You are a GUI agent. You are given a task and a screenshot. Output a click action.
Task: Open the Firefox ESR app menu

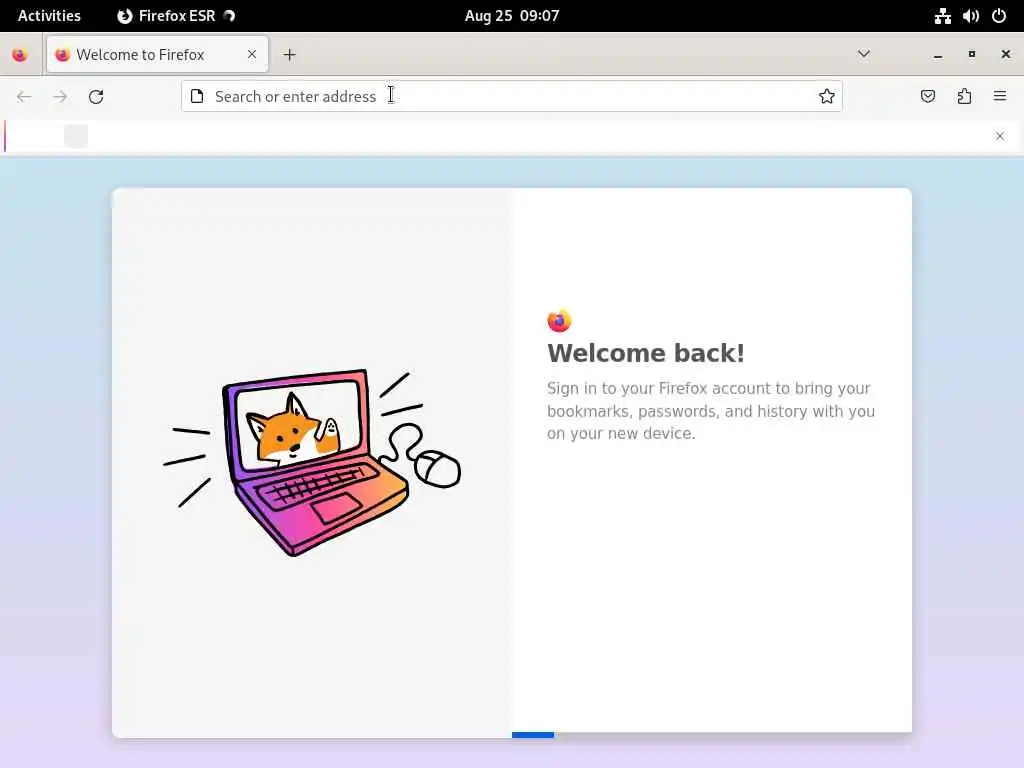point(176,16)
